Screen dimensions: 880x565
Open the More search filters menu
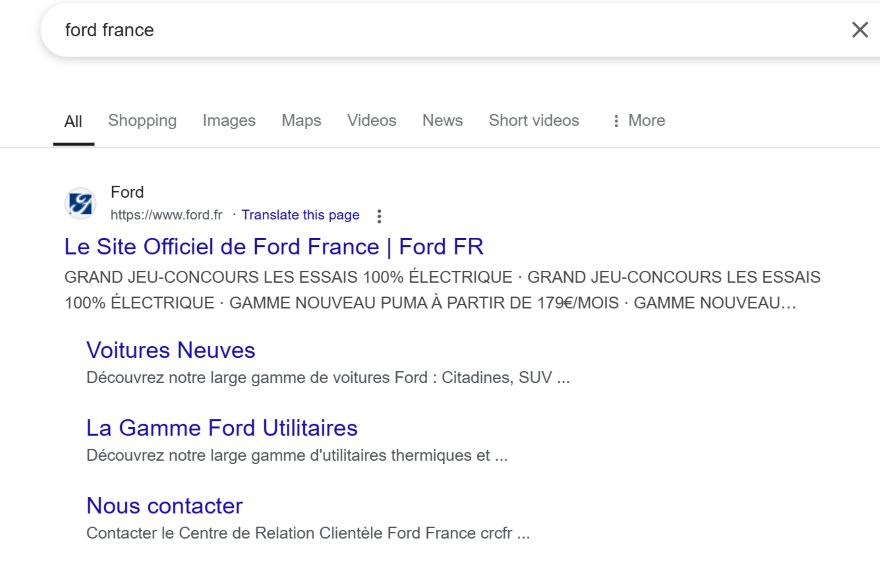tap(639, 121)
